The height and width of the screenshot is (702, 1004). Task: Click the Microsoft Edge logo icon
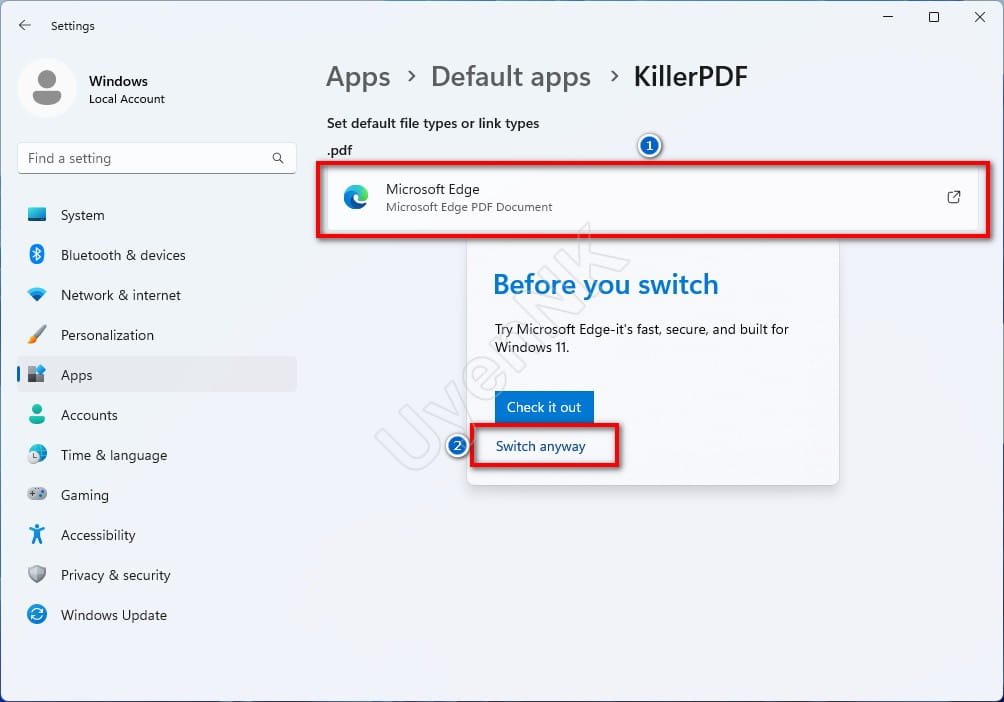tap(356, 197)
